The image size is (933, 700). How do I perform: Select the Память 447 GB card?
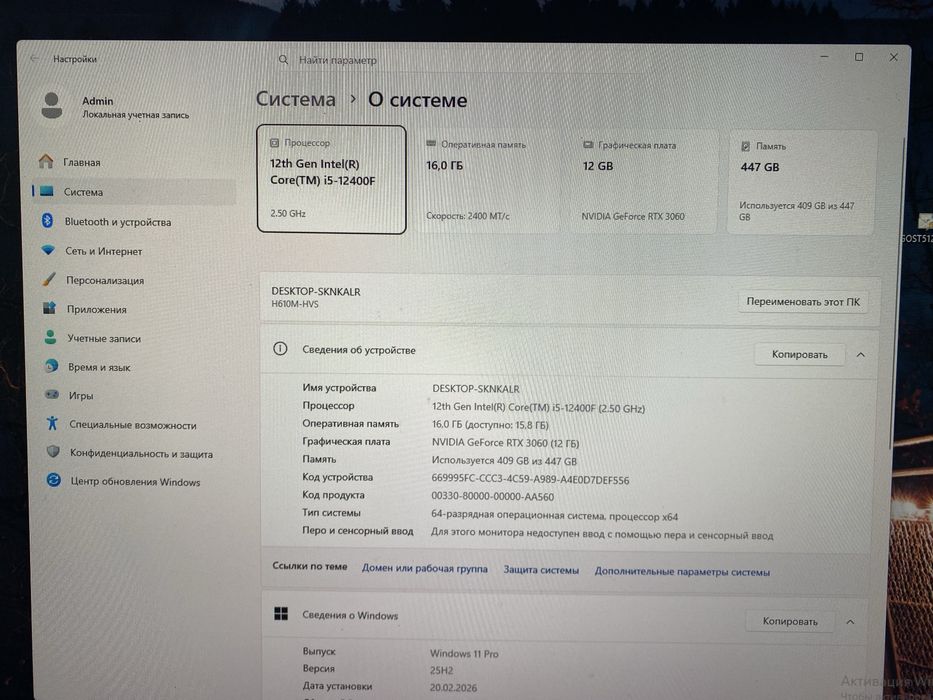tap(801, 183)
